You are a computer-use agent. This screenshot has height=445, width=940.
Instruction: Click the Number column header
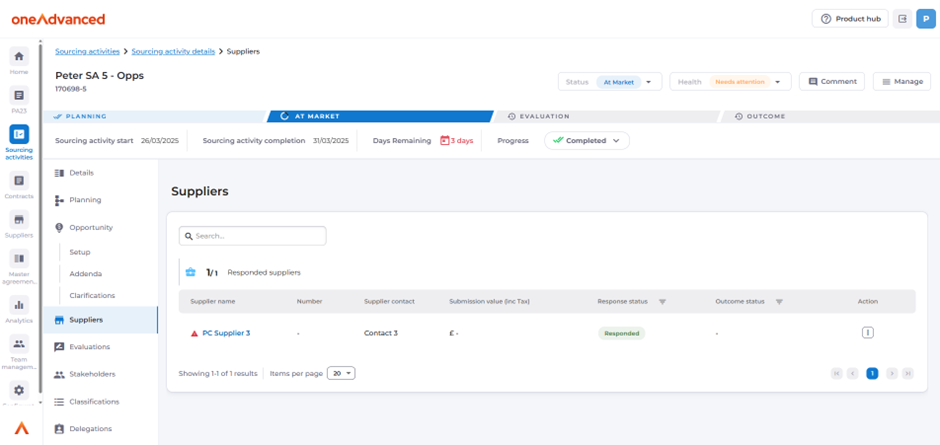click(x=309, y=302)
